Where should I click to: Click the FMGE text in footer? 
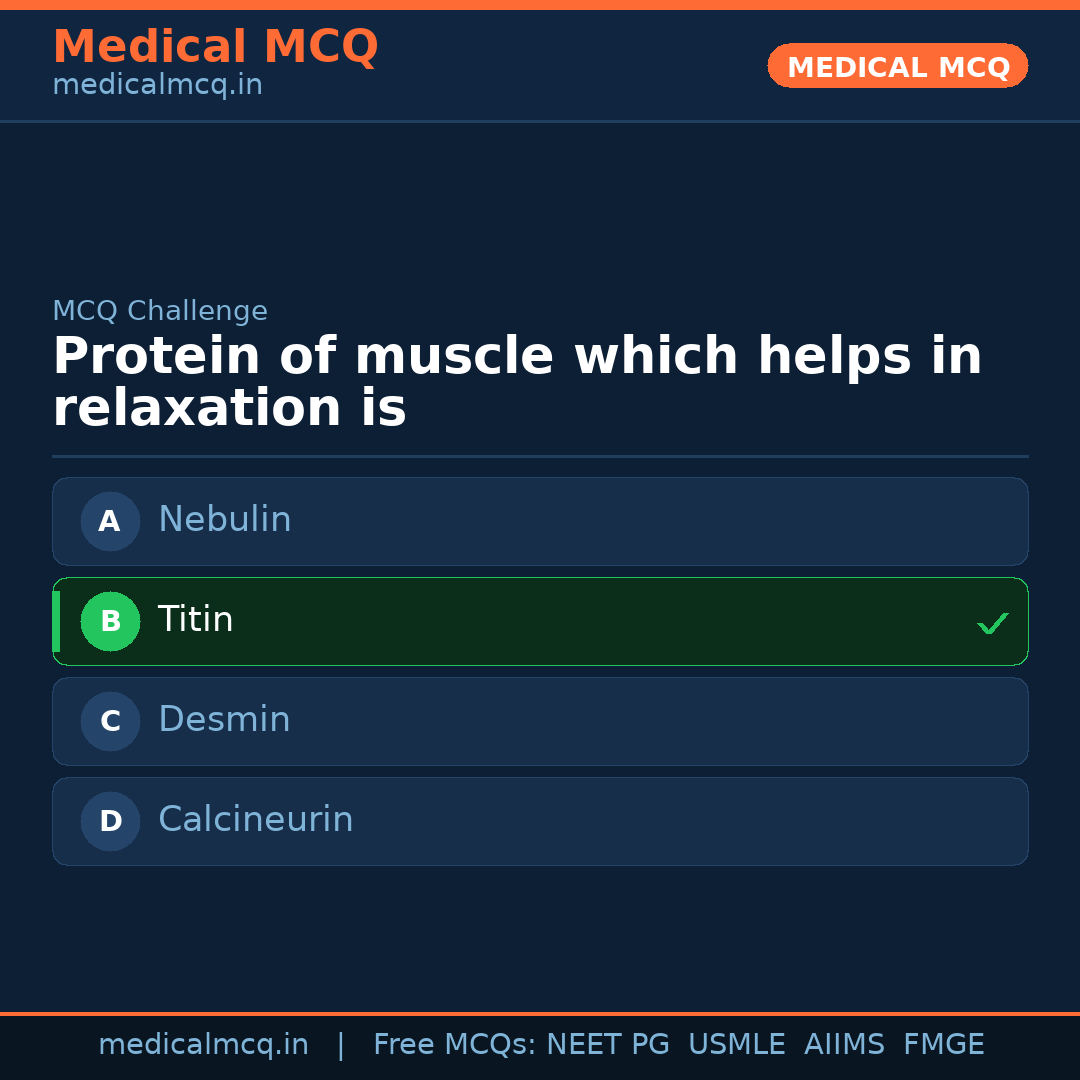[x=943, y=1044]
